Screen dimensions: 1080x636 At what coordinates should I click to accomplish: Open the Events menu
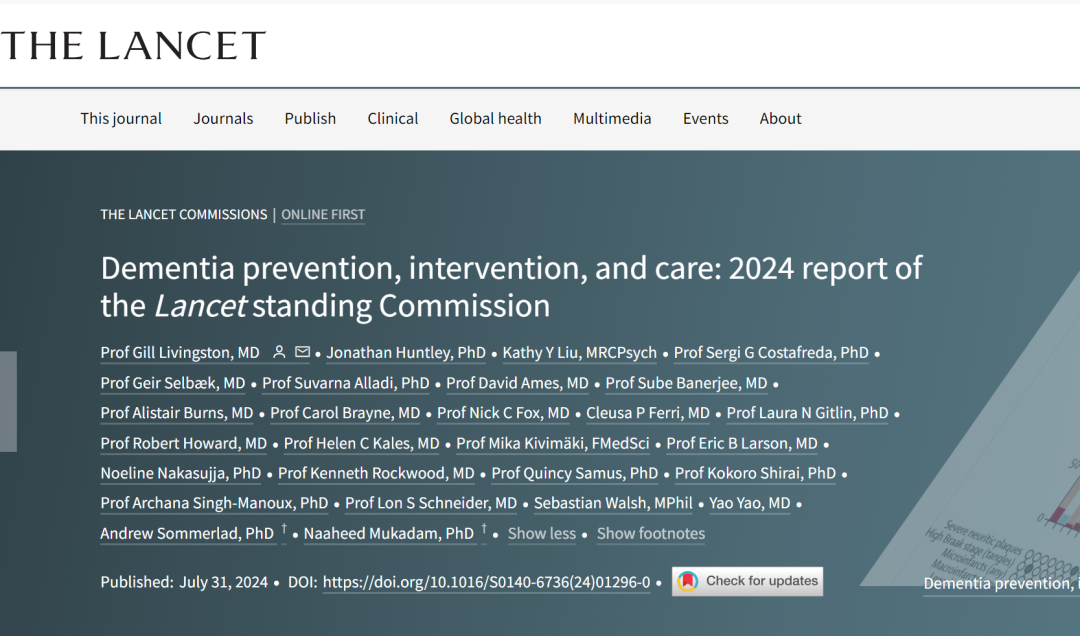(705, 119)
